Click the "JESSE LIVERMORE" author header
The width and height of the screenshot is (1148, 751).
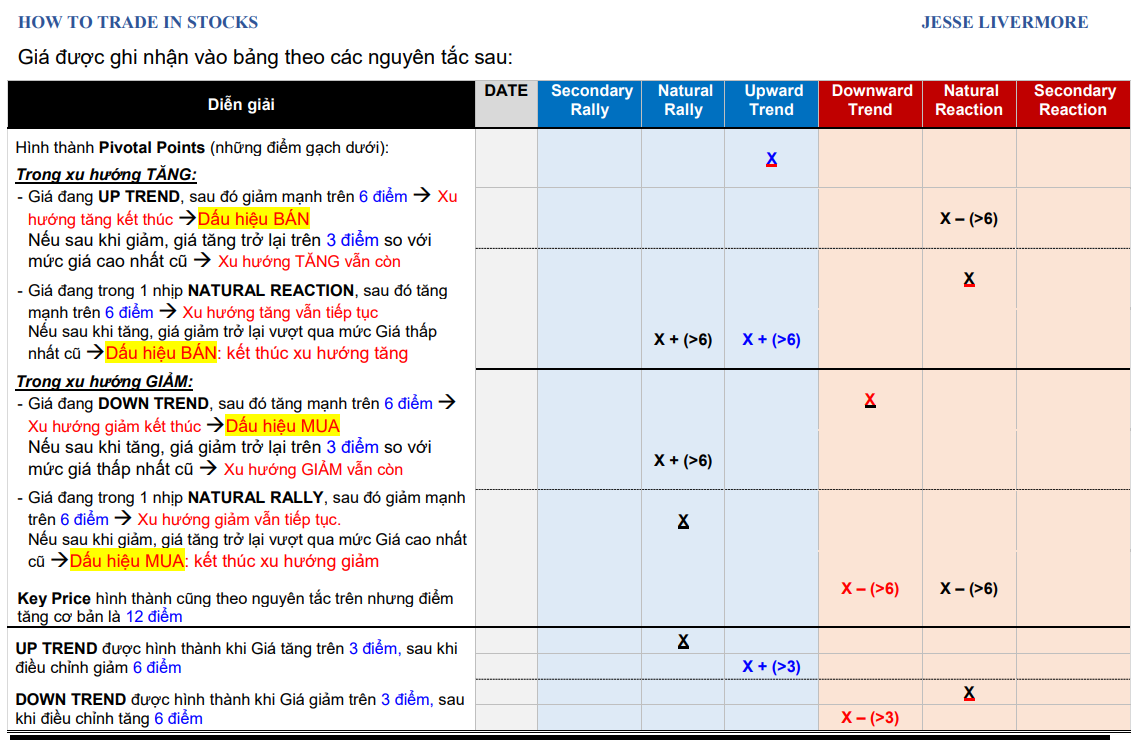tap(1004, 22)
